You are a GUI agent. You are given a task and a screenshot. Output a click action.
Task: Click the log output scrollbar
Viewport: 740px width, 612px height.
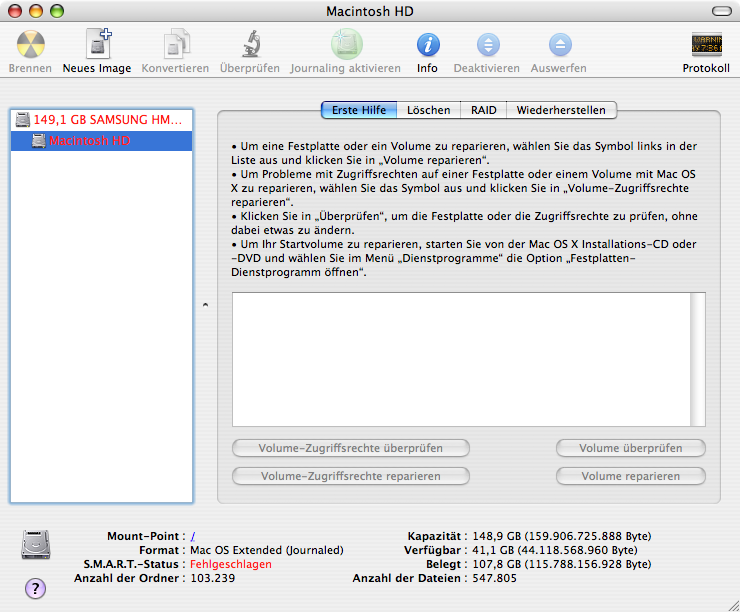pyautogui.click(x=698, y=360)
